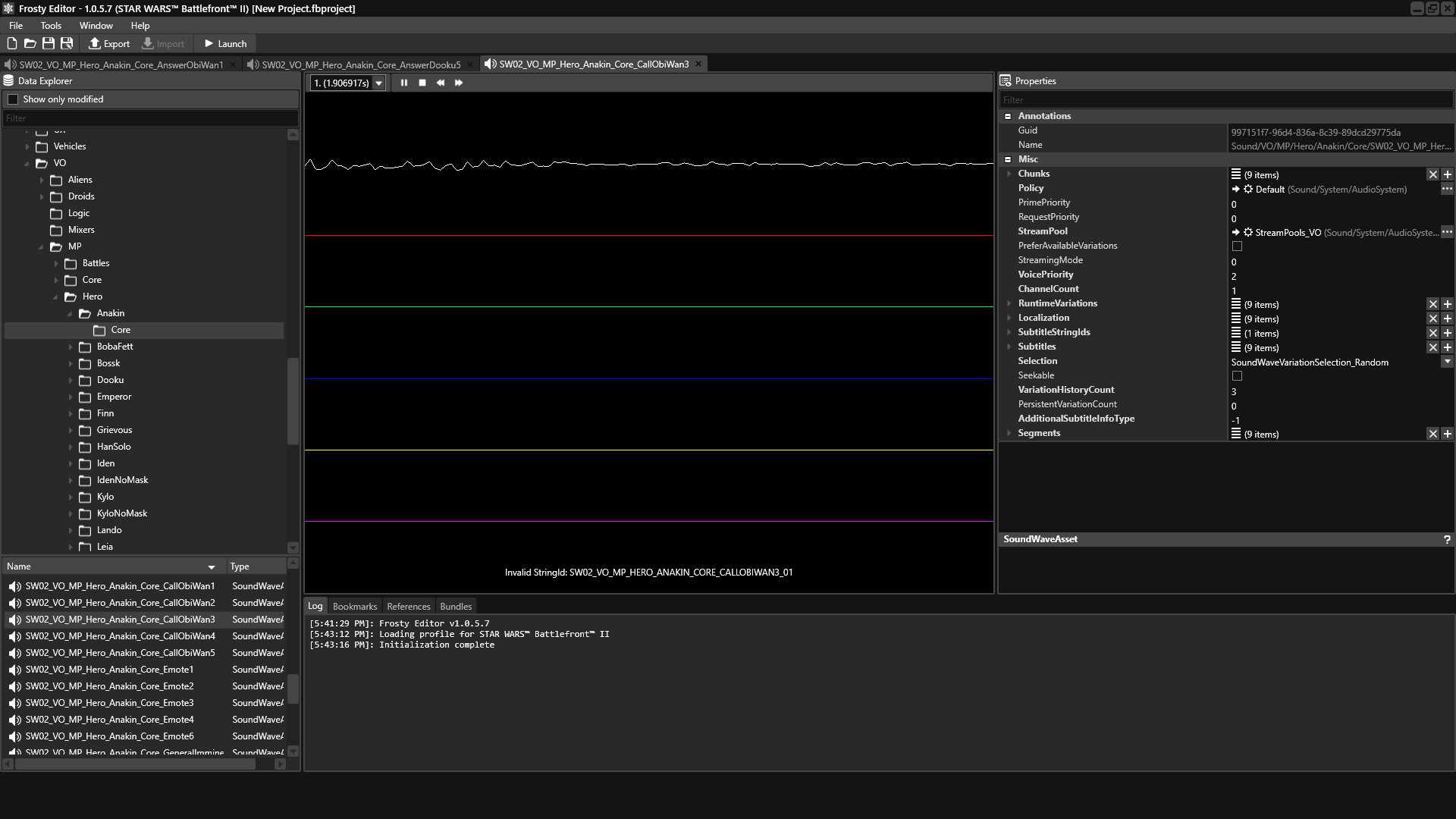Select the References tab in bottom panel
The height and width of the screenshot is (819, 1456).
pyautogui.click(x=408, y=606)
